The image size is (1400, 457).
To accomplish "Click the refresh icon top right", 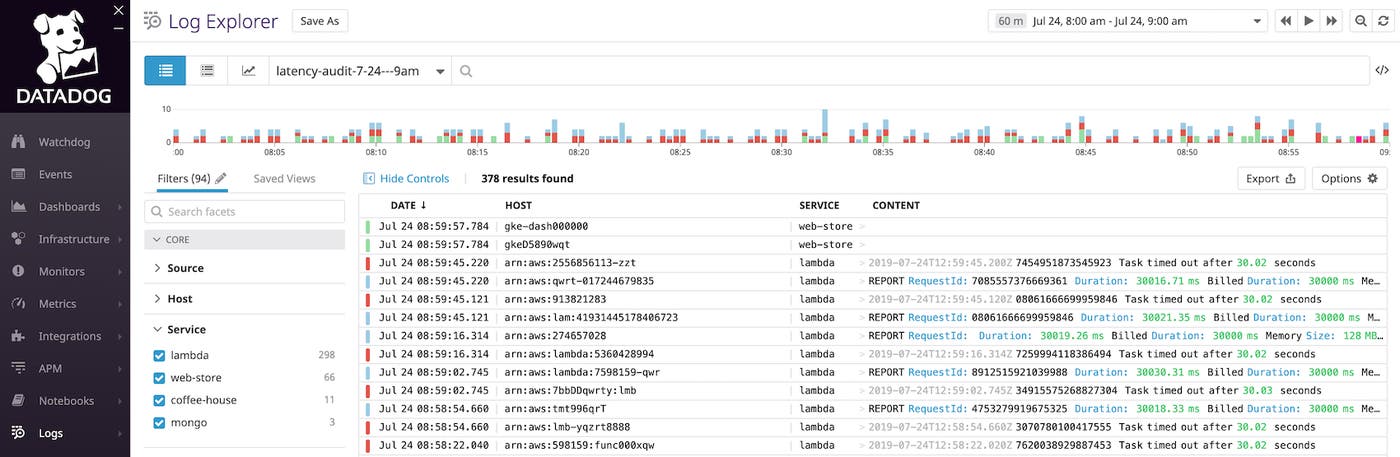I will (1383, 21).
